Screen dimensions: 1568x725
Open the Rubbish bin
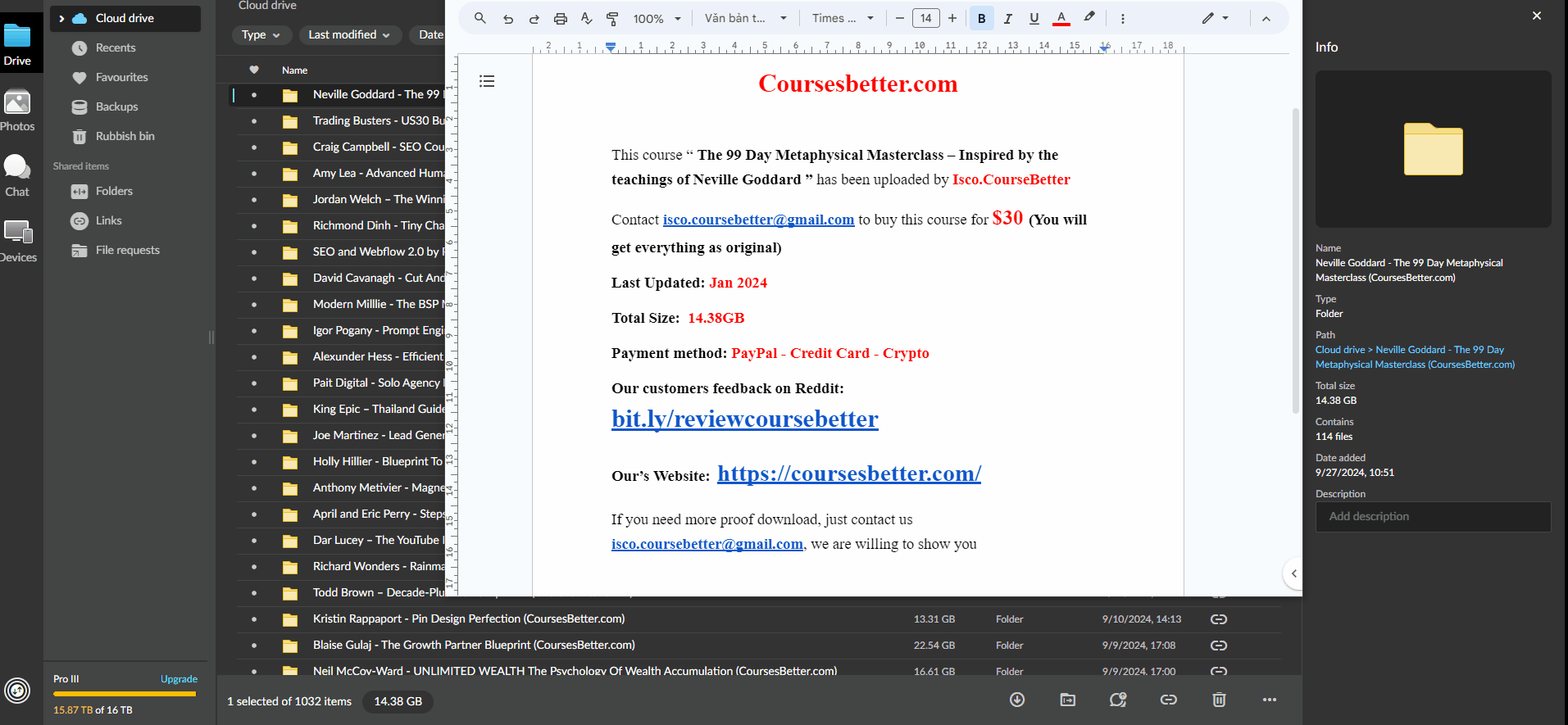(x=125, y=136)
